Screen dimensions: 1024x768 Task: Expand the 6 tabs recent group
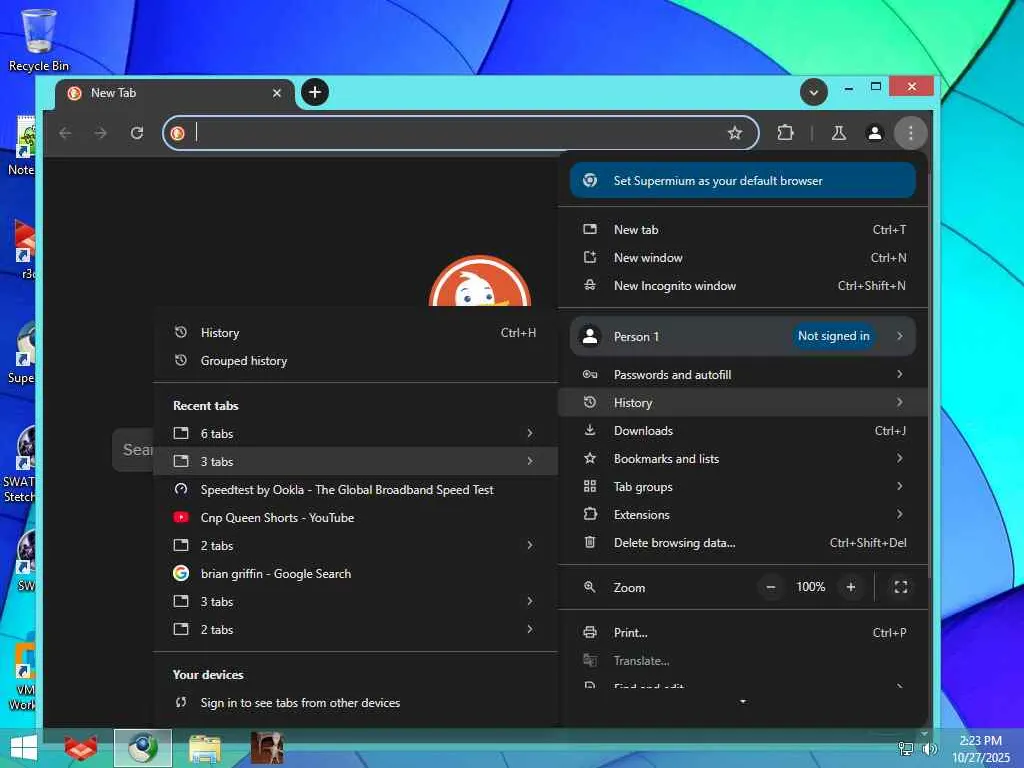click(355, 433)
